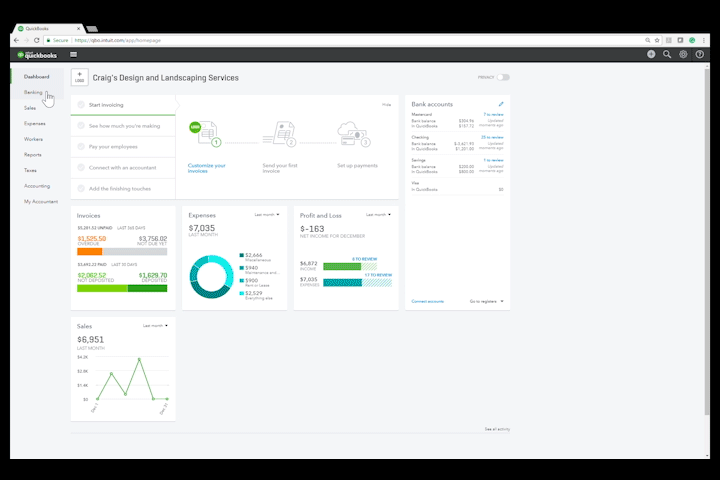
Task: Click See all activity link
Action: (497, 429)
